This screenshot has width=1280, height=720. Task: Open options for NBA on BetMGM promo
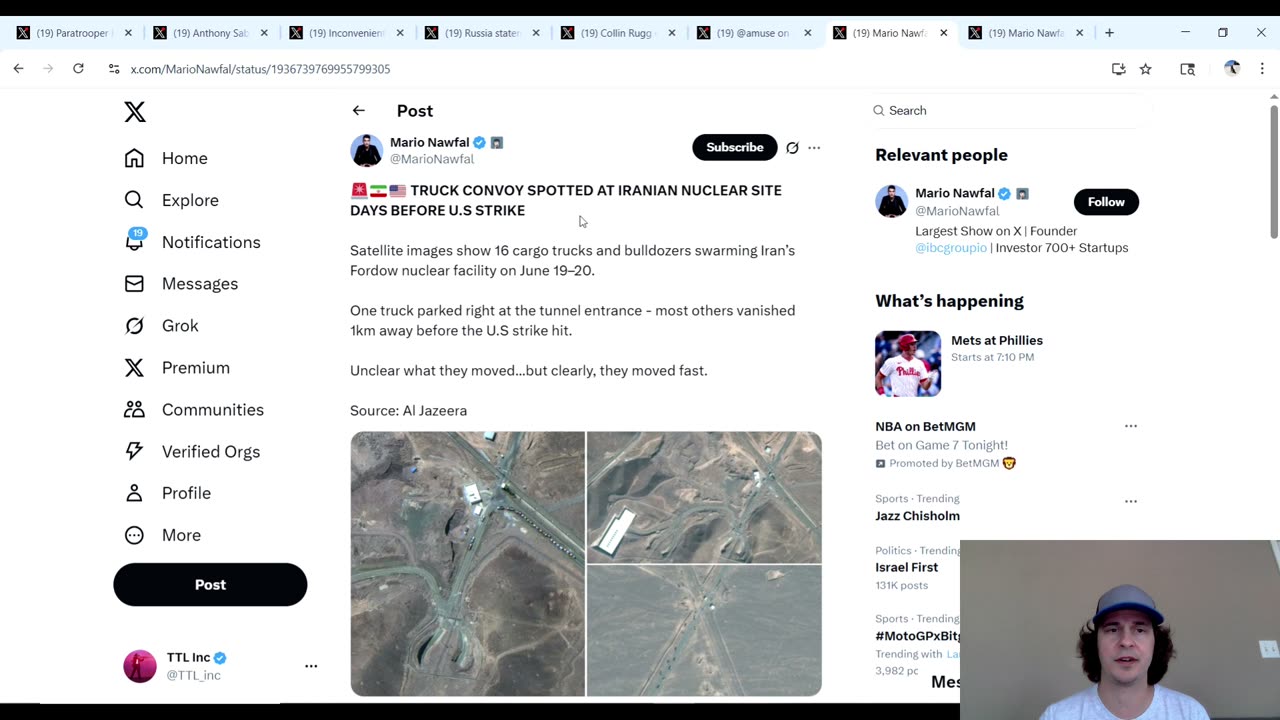[x=1131, y=426]
